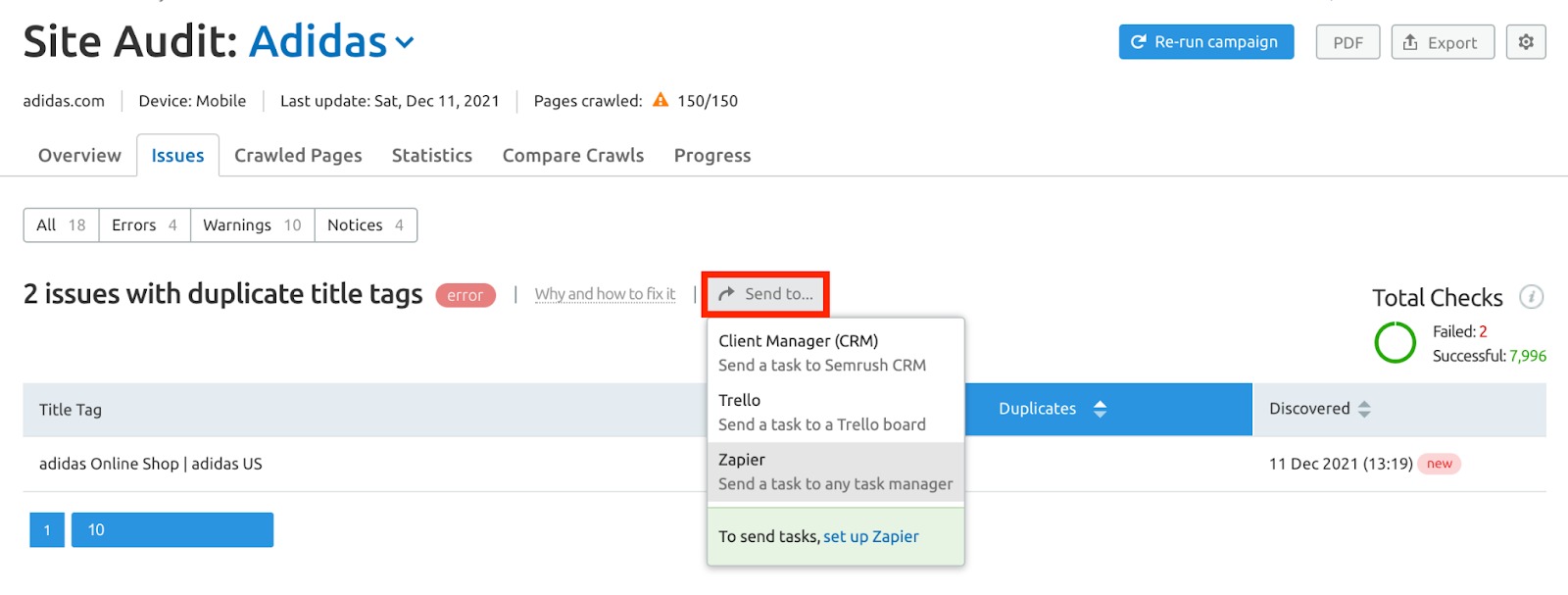Set results per page to 10
This screenshot has height=595, width=1568.
(x=172, y=529)
